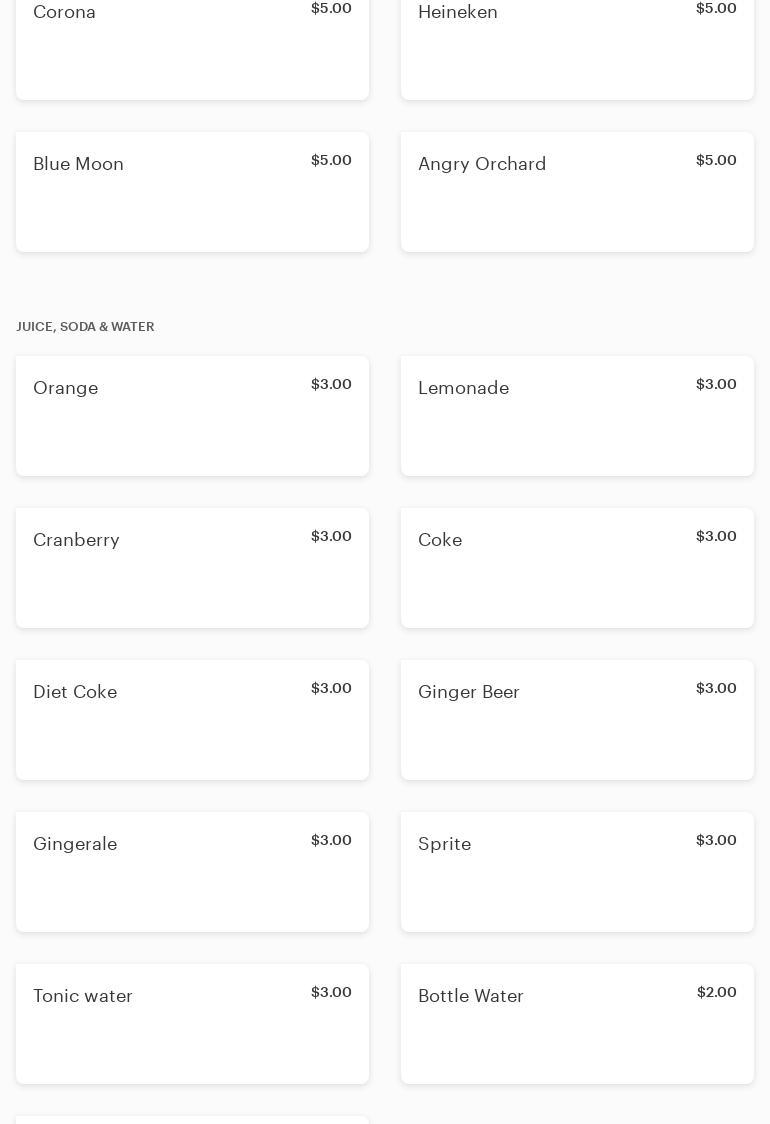The width and height of the screenshot is (770, 1124).
Task: Open the Bottle Water item
Action: [577, 1024]
